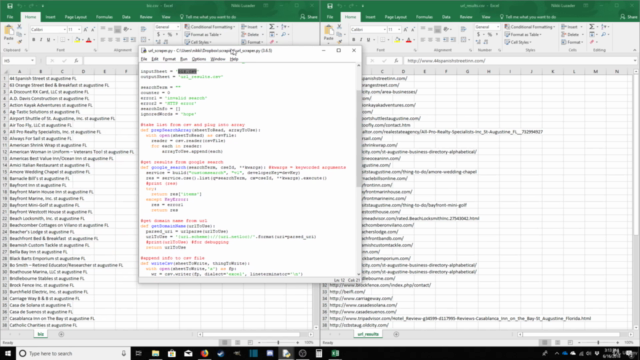Apply percent style in url_results window
This screenshot has height=360, width=640.
[489, 35]
